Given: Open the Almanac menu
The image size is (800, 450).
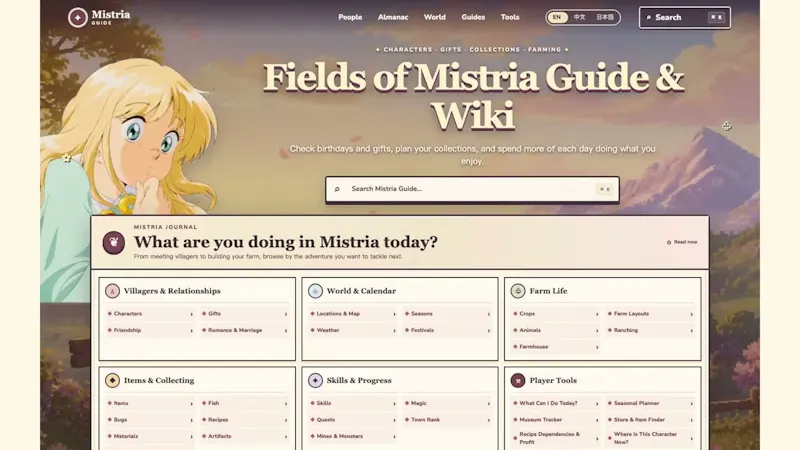Looking at the screenshot, I should point(393,17).
